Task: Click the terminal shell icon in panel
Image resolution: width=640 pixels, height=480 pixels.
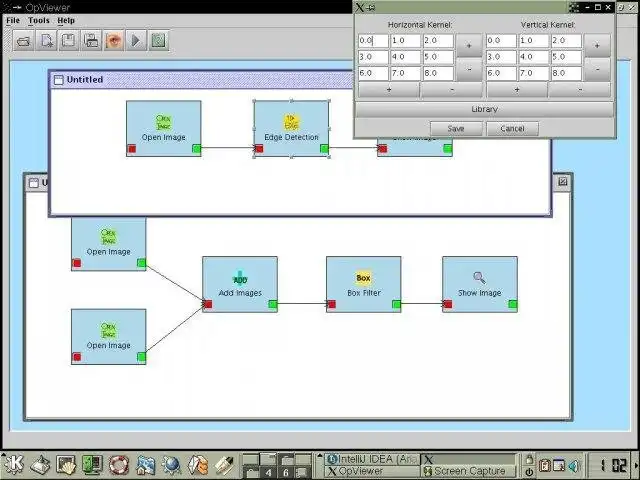Action: point(65,464)
